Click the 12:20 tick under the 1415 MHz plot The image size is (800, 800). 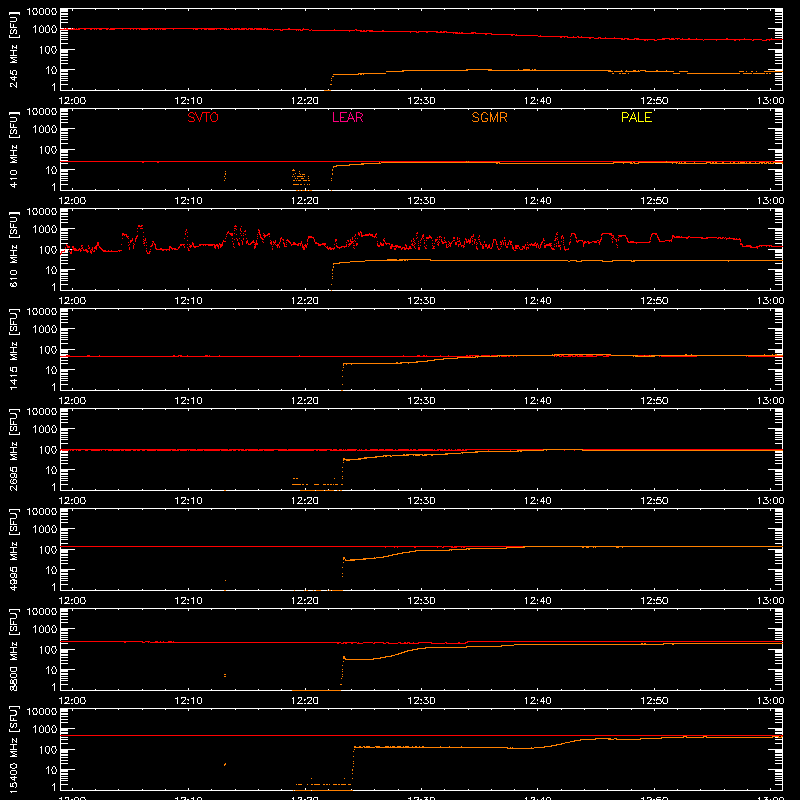pos(305,401)
